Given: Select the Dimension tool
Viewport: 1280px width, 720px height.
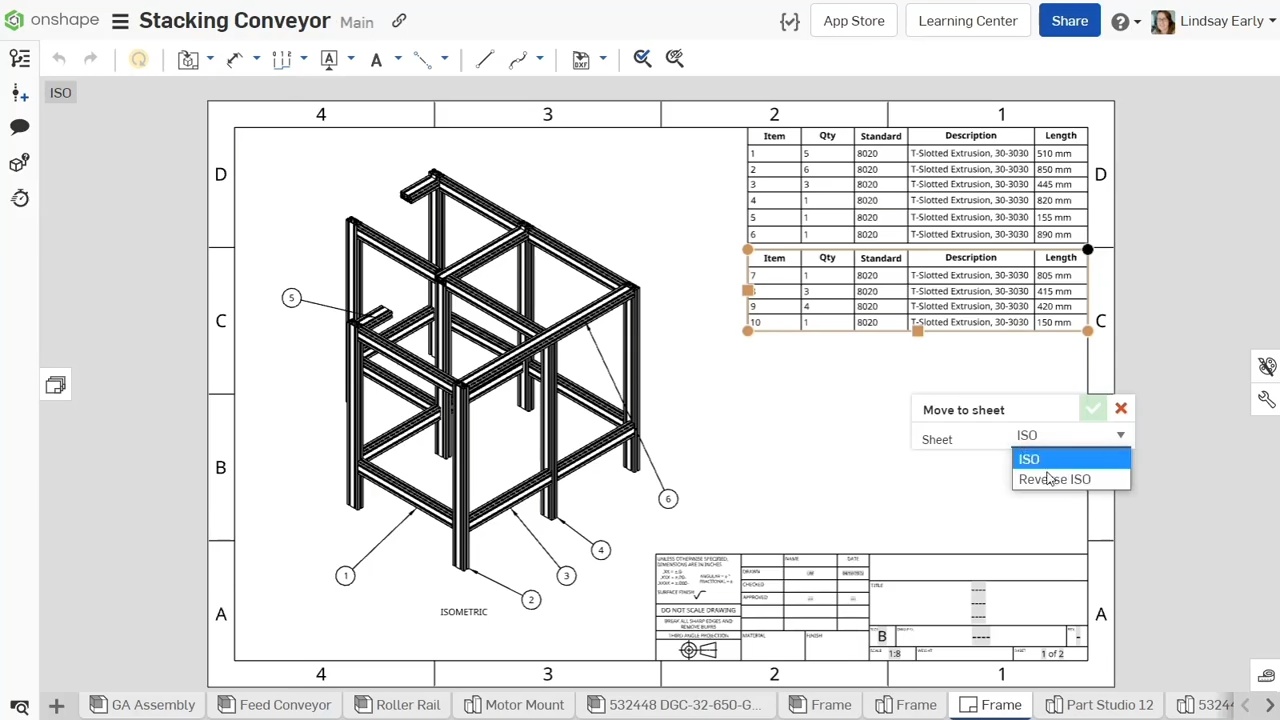Looking at the screenshot, I should click(x=235, y=60).
